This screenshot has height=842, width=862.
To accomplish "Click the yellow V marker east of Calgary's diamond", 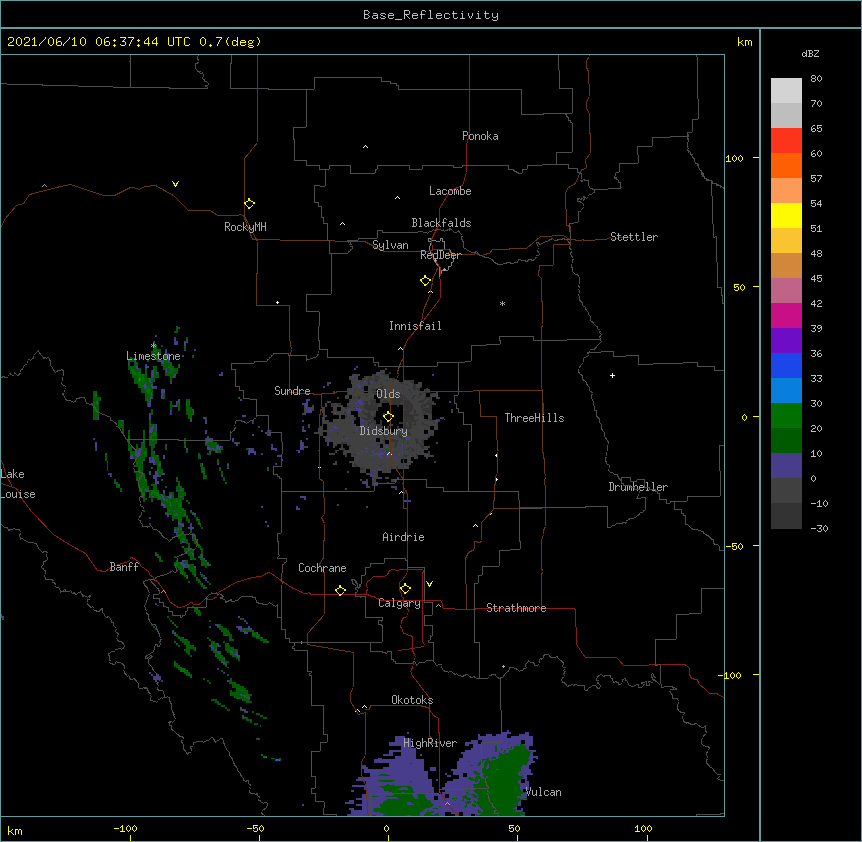I will click(x=429, y=584).
